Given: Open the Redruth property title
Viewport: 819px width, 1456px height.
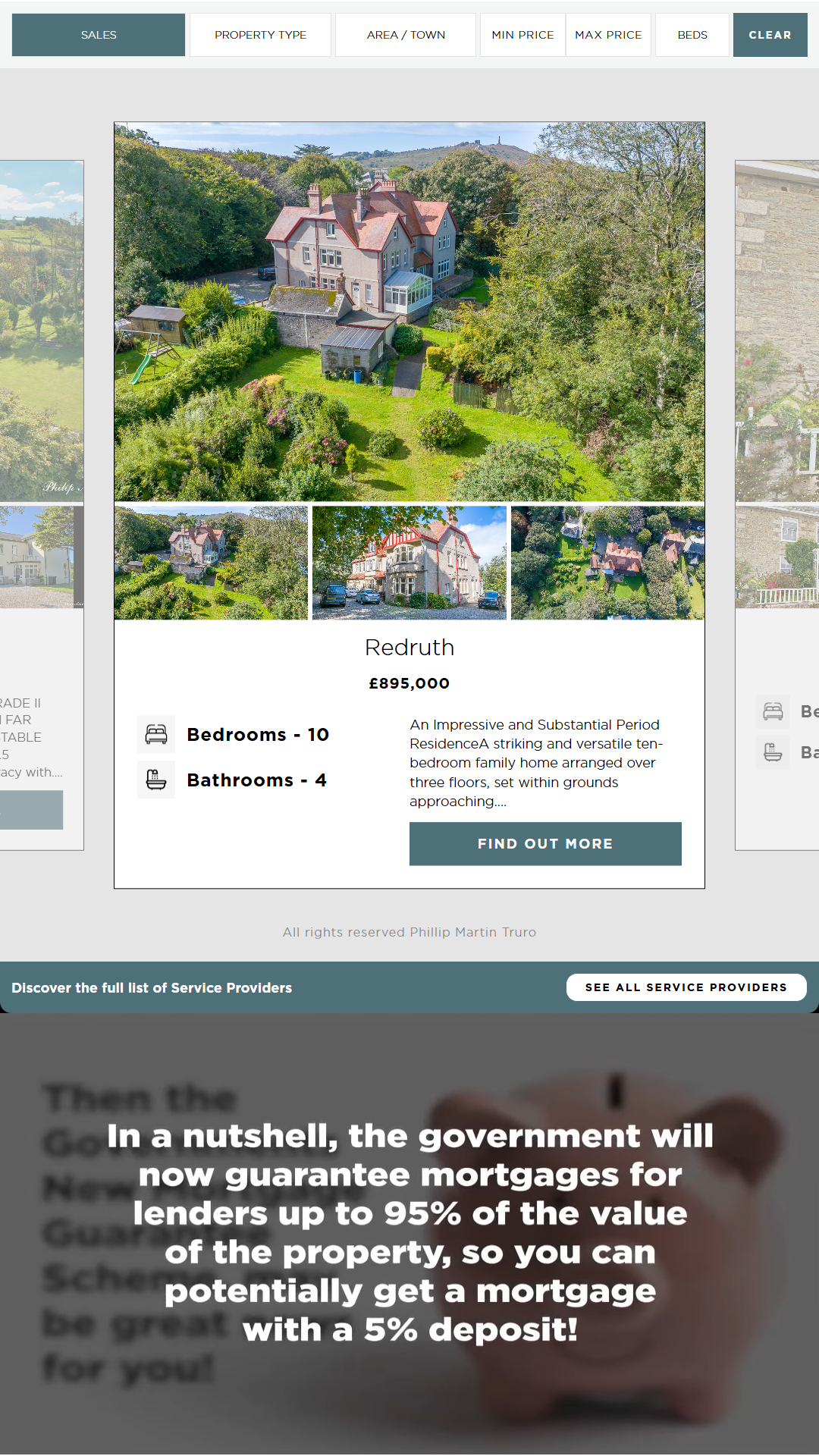Looking at the screenshot, I should 409,648.
